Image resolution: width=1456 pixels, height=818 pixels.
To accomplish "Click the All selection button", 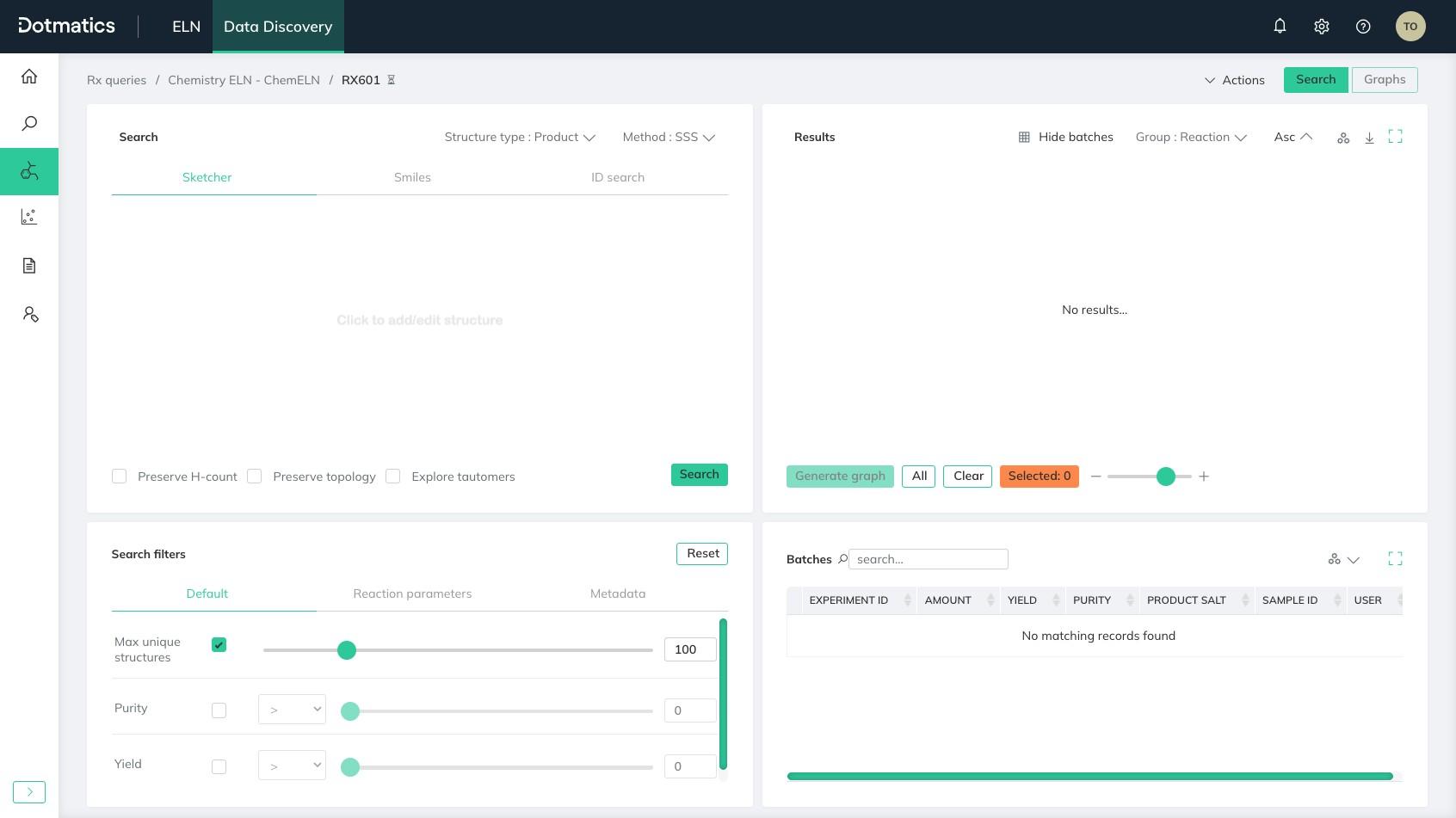I will (919, 477).
